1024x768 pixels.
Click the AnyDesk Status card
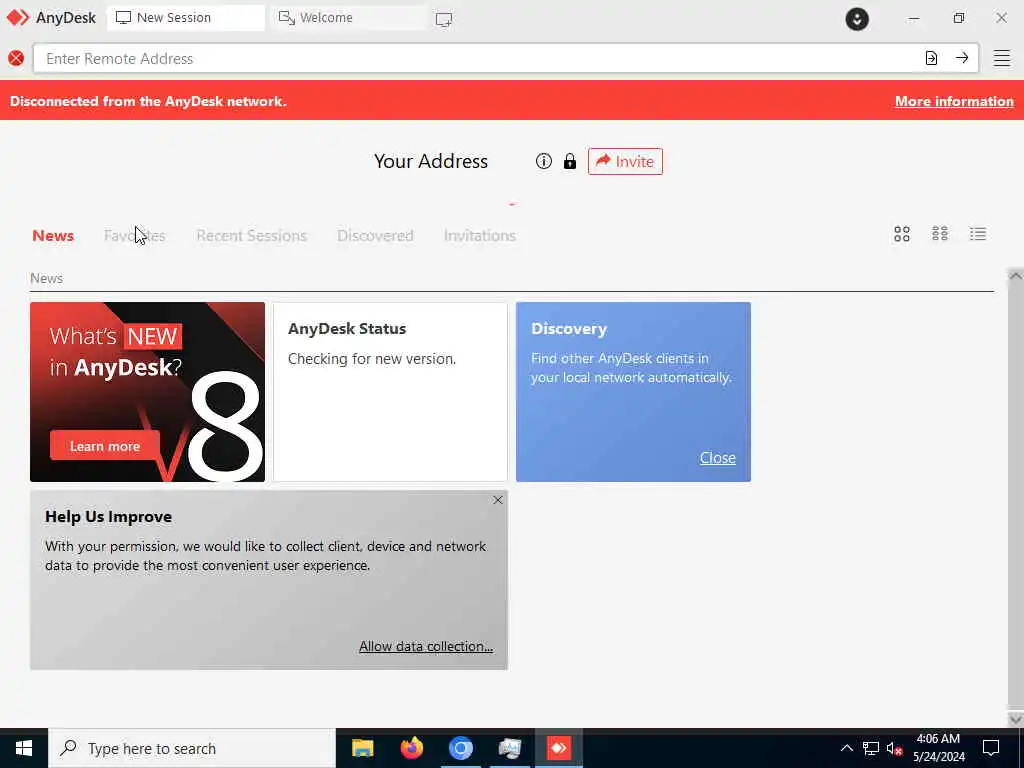point(390,392)
